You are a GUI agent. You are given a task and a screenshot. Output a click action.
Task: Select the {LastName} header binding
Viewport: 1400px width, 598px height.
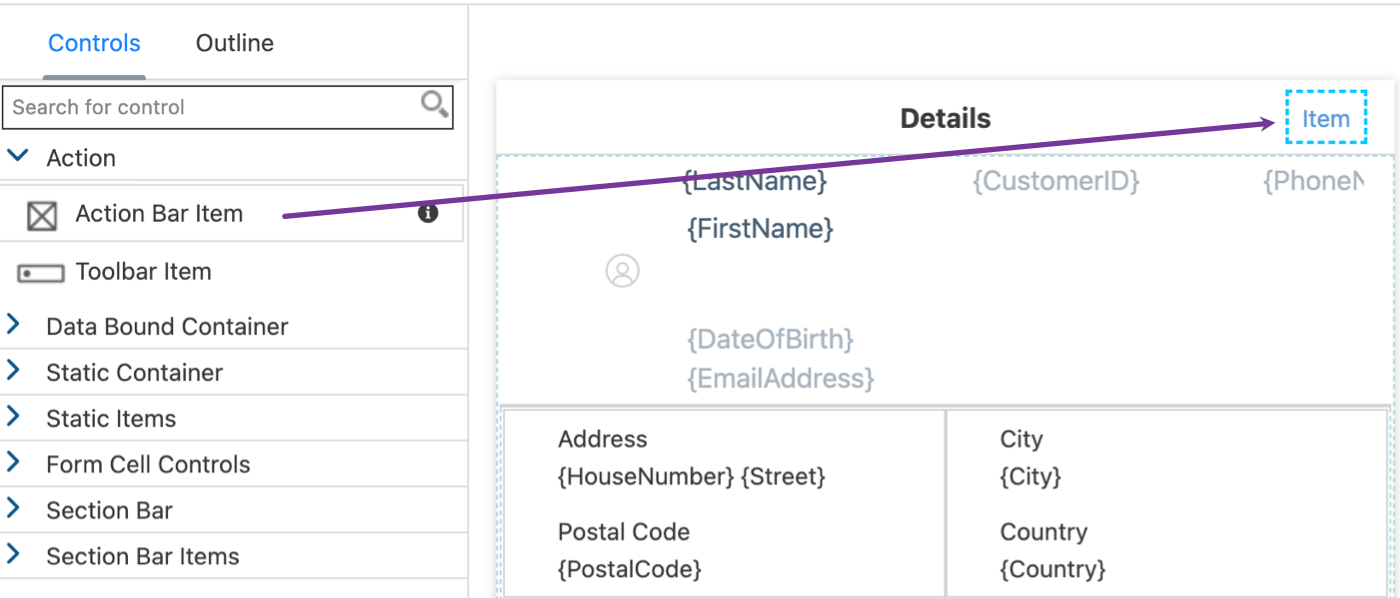[755, 181]
